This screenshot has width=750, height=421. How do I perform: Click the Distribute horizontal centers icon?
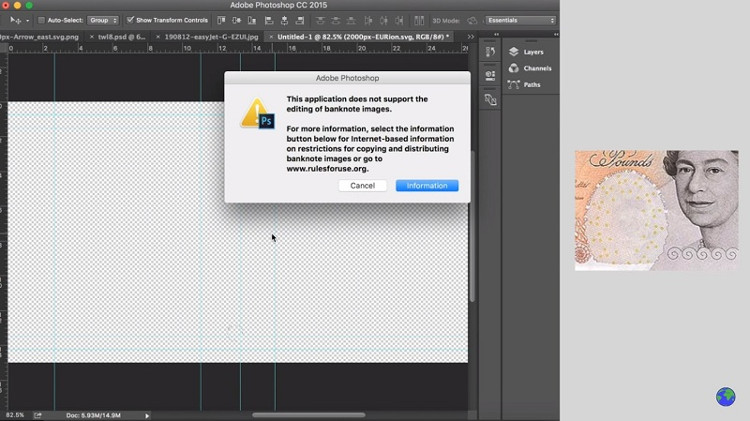click(383, 20)
